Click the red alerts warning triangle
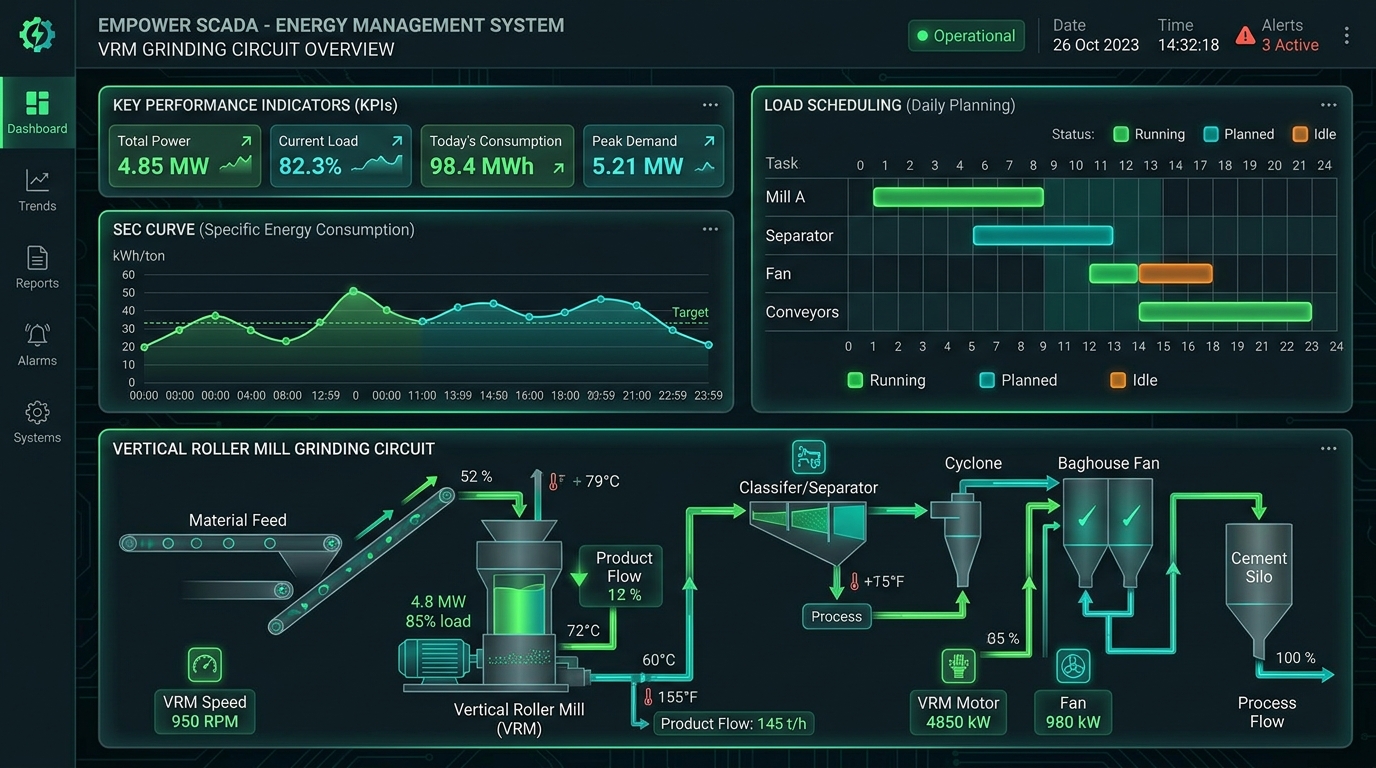Image resolution: width=1376 pixels, height=768 pixels. [x=1245, y=36]
